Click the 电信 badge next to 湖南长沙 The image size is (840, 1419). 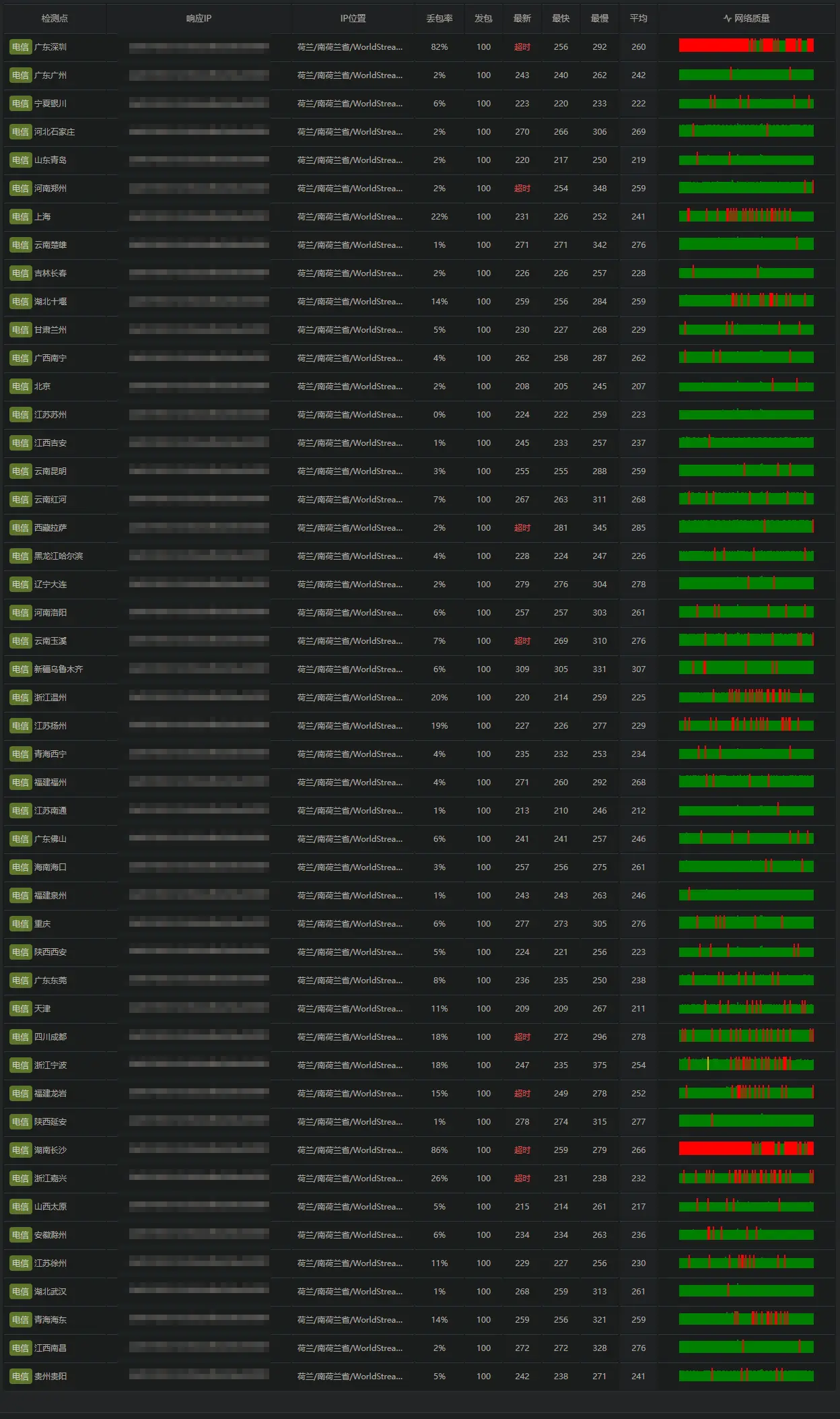pyautogui.click(x=20, y=1150)
